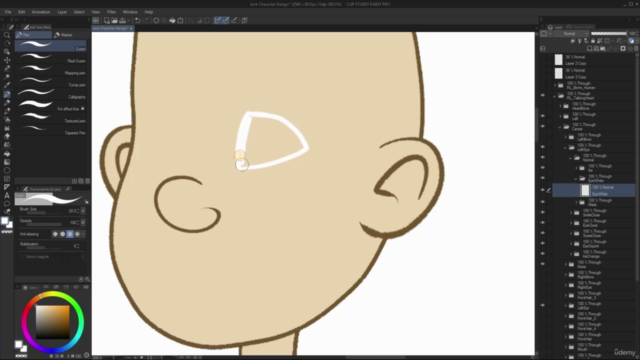Image resolution: width=640 pixels, height=360 pixels.
Task: Select the Eyedropper tool
Action: [x=7, y=85]
